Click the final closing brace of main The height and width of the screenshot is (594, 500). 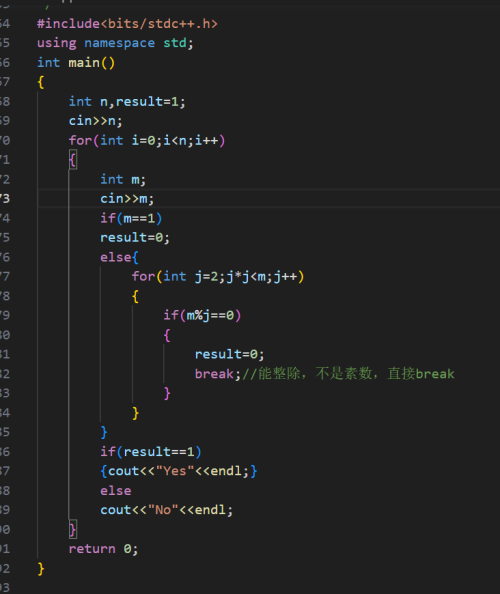[x=41, y=569]
